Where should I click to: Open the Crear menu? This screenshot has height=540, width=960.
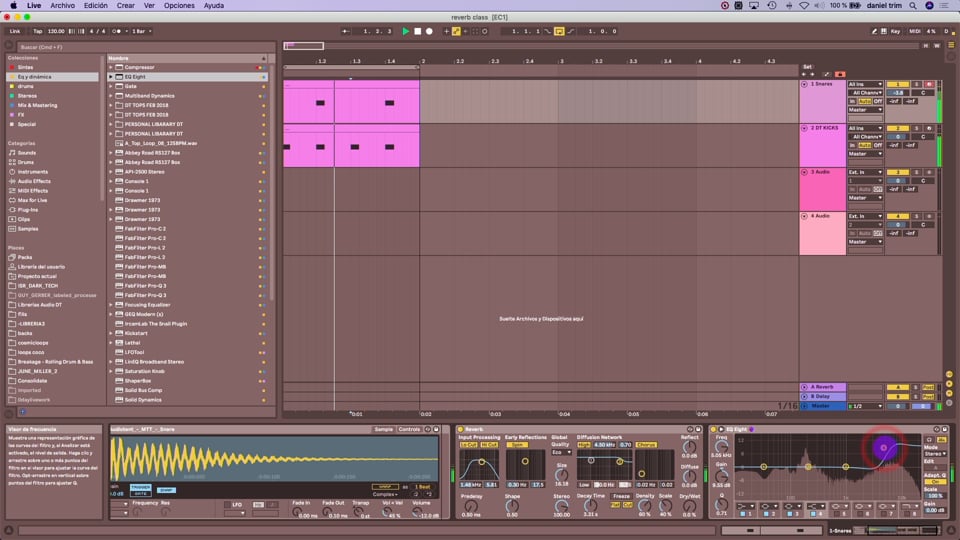pyautogui.click(x=126, y=6)
